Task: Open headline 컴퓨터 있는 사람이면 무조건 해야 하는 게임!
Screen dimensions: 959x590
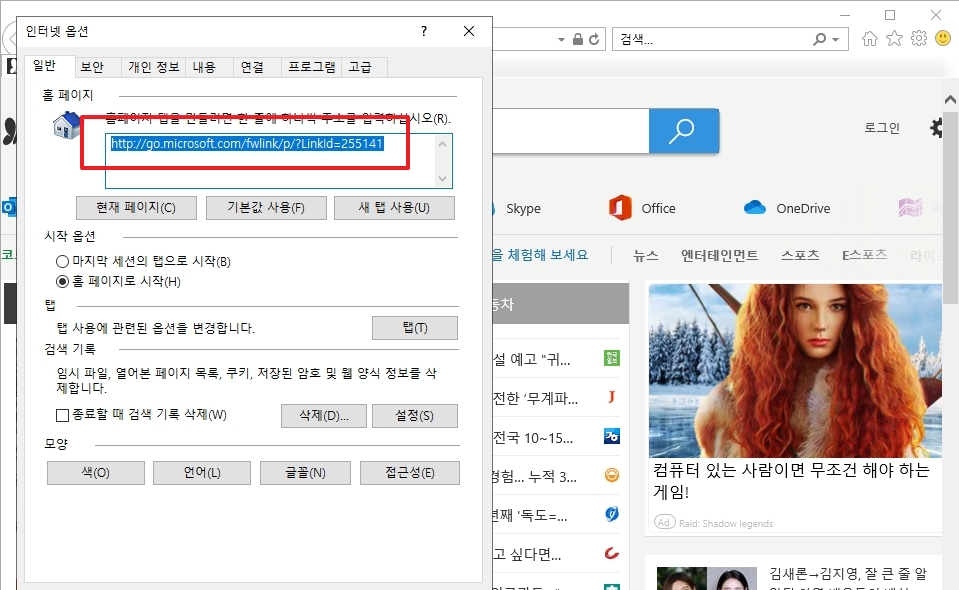Action: point(791,481)
